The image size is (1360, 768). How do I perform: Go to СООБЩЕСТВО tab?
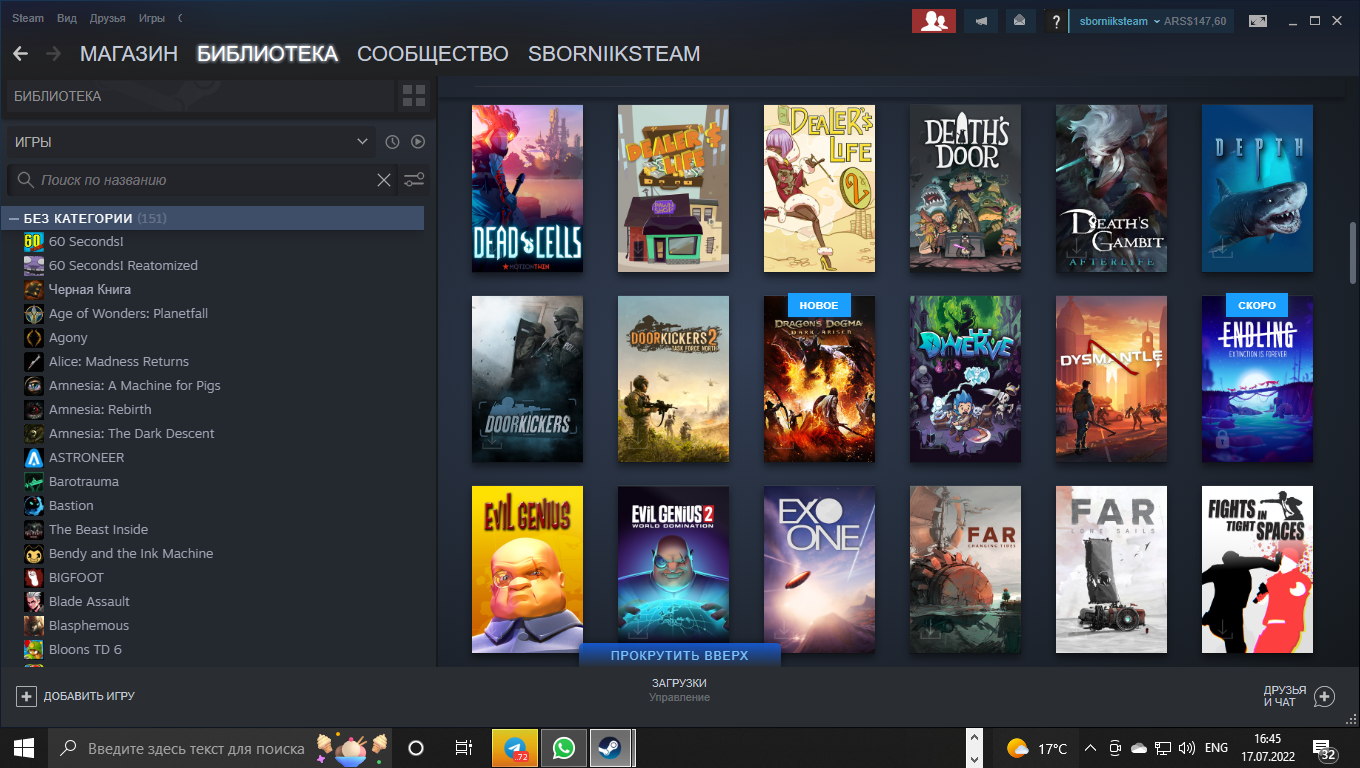pos(433,54)
